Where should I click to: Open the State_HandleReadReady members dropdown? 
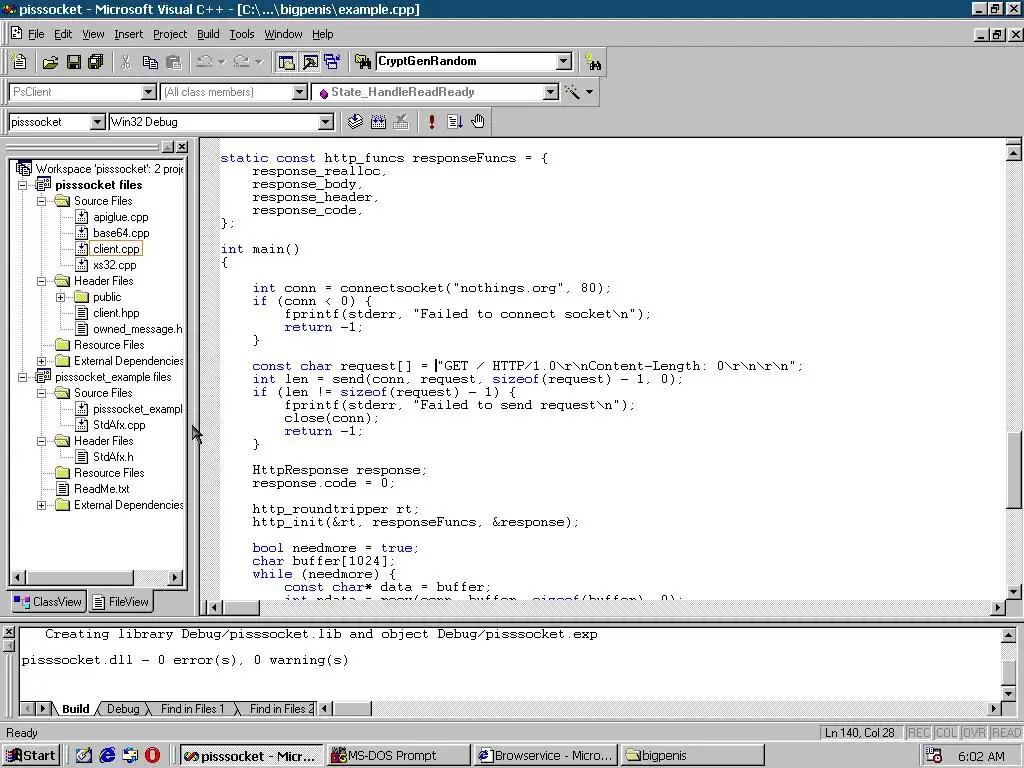[x=551, y=92]
